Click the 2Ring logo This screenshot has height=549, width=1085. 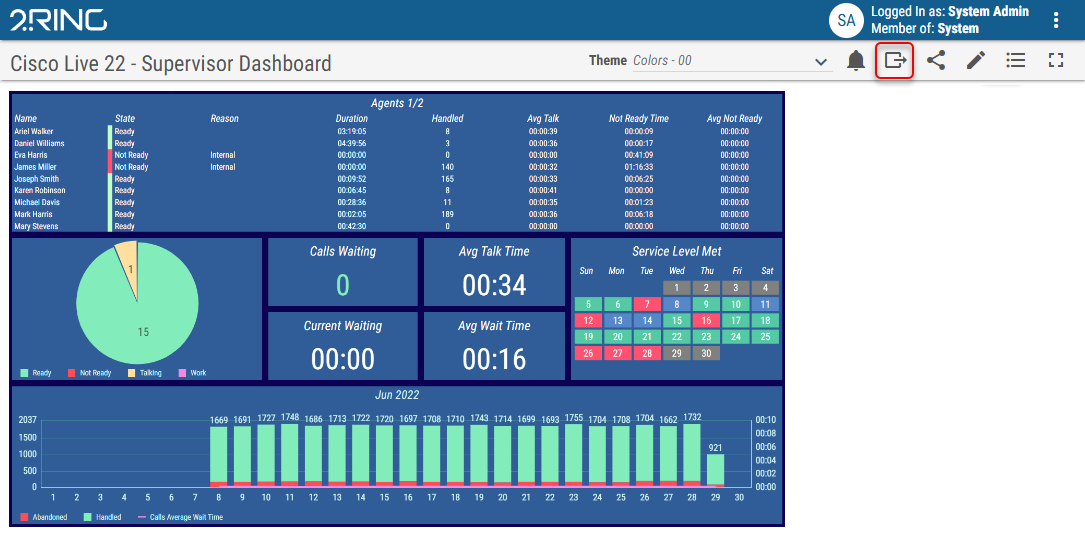[58, 20]
